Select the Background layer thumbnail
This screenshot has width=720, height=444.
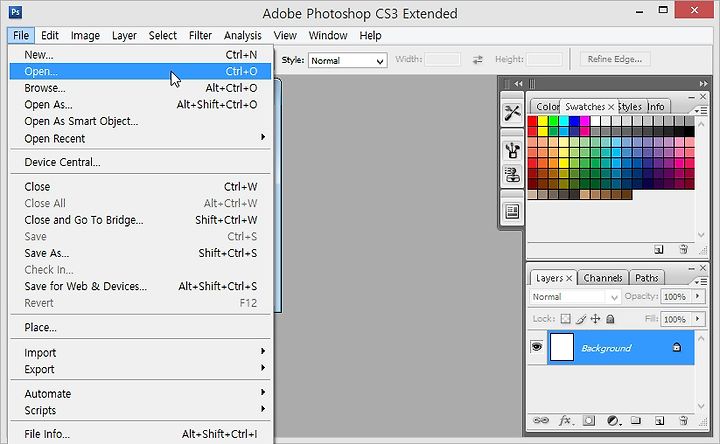(x=562, y=347)
